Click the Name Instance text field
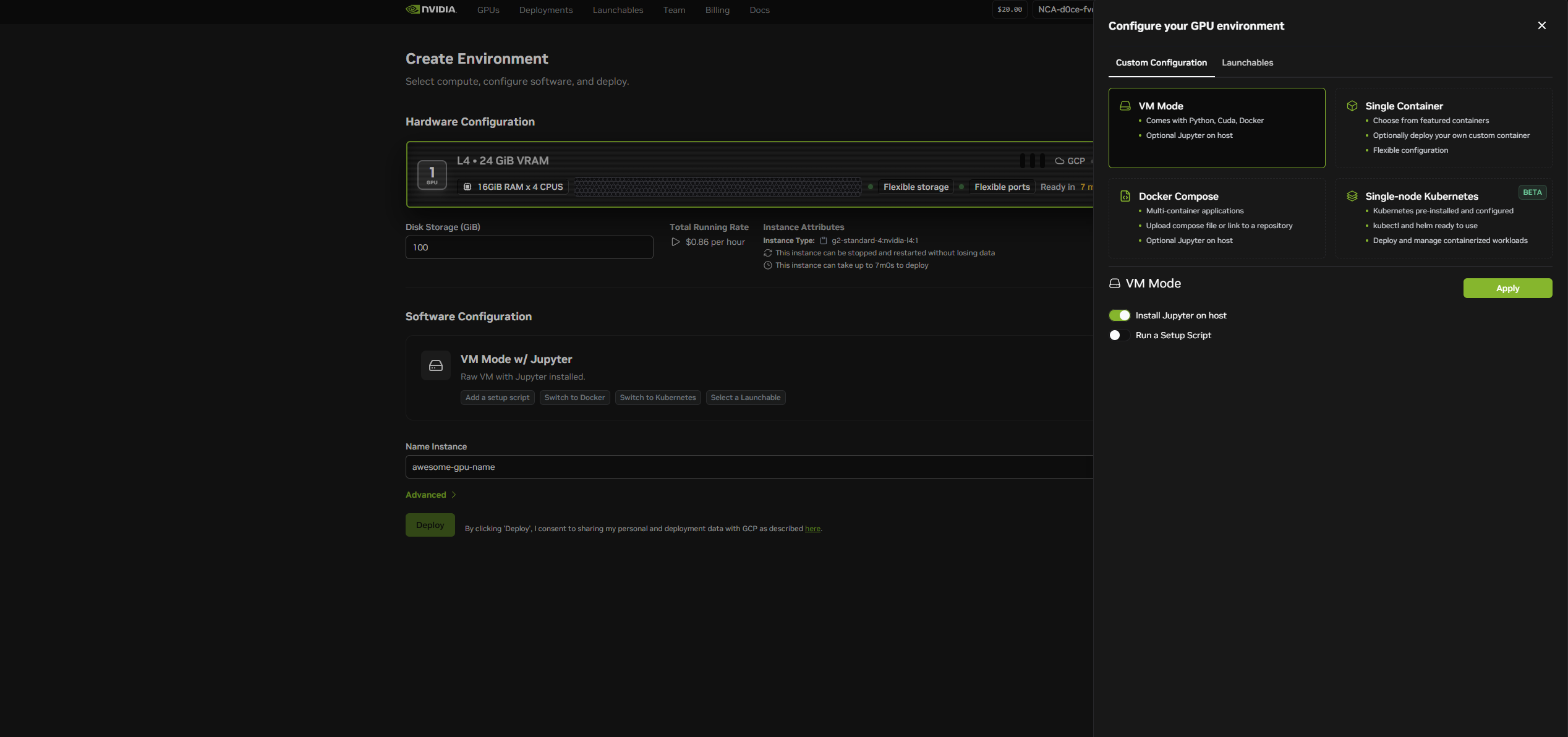The width and height of the screenshot is (1568, 737). click(x=749, y=467)
